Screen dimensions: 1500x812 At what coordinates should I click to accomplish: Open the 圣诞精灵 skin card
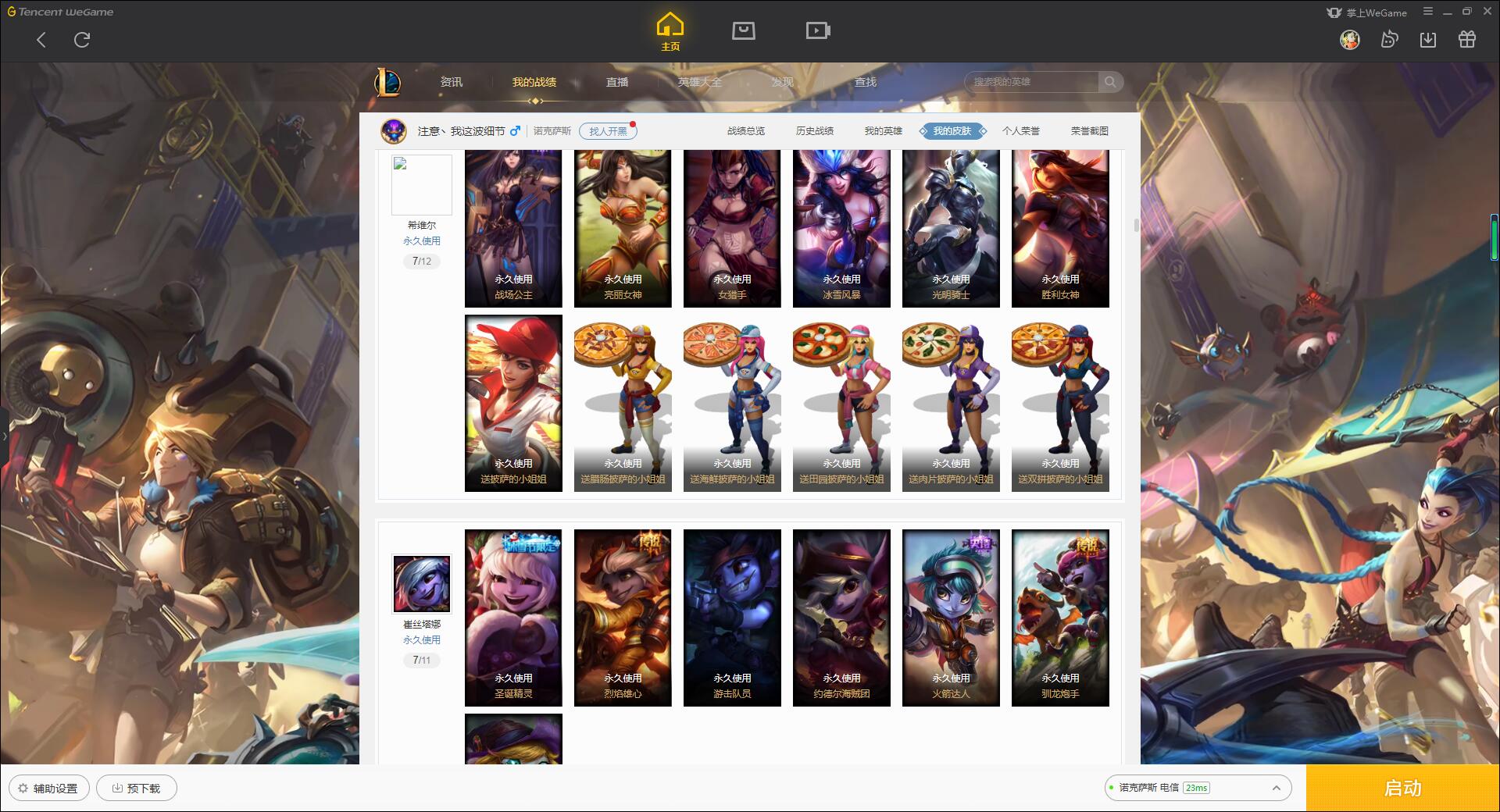tap(513, 618)
